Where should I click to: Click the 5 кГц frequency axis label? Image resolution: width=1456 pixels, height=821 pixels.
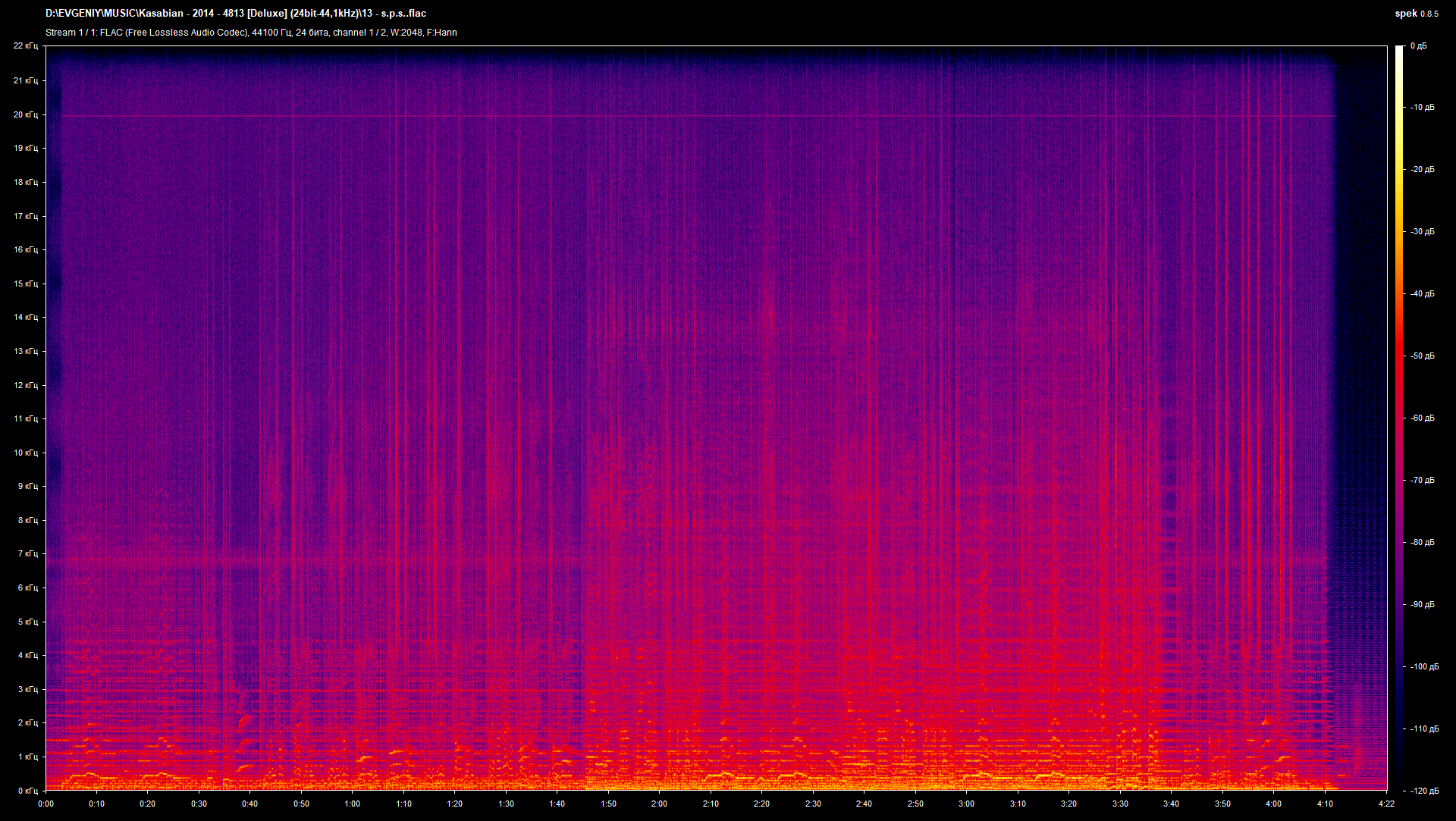(x=27, y=622)
